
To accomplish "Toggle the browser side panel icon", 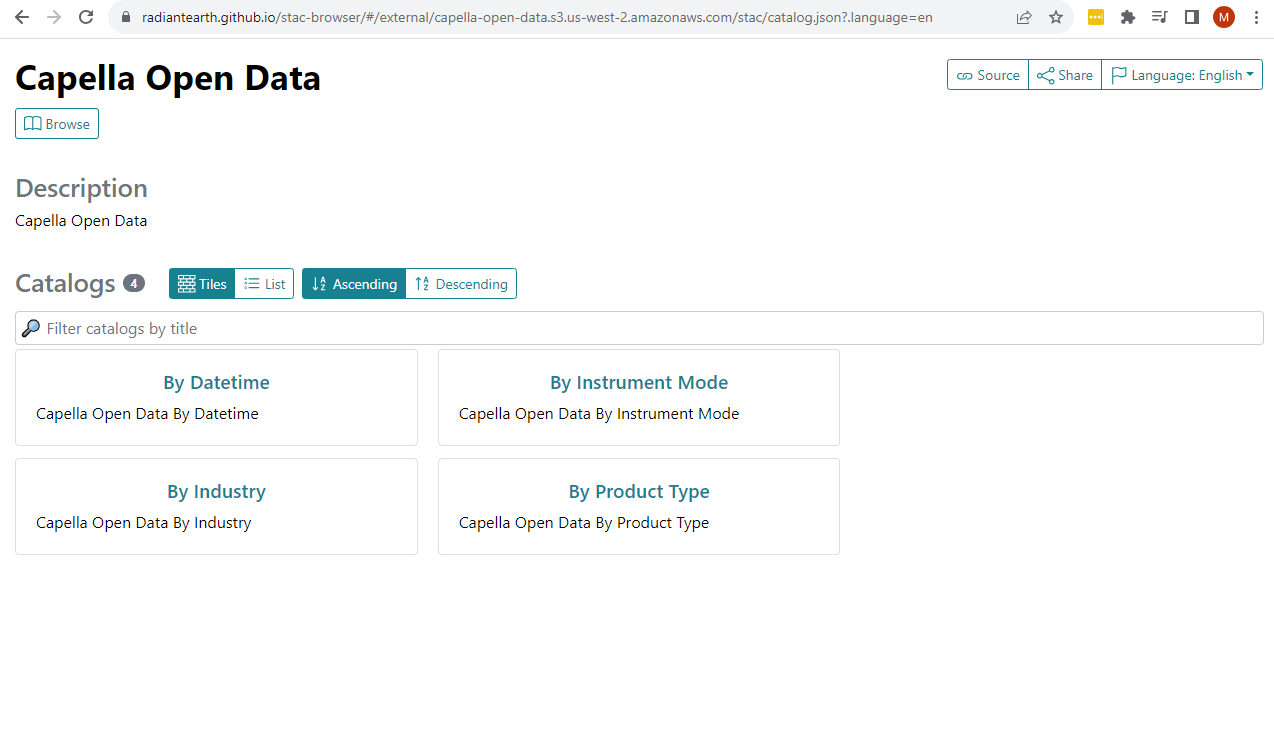I will [1192, 17].
